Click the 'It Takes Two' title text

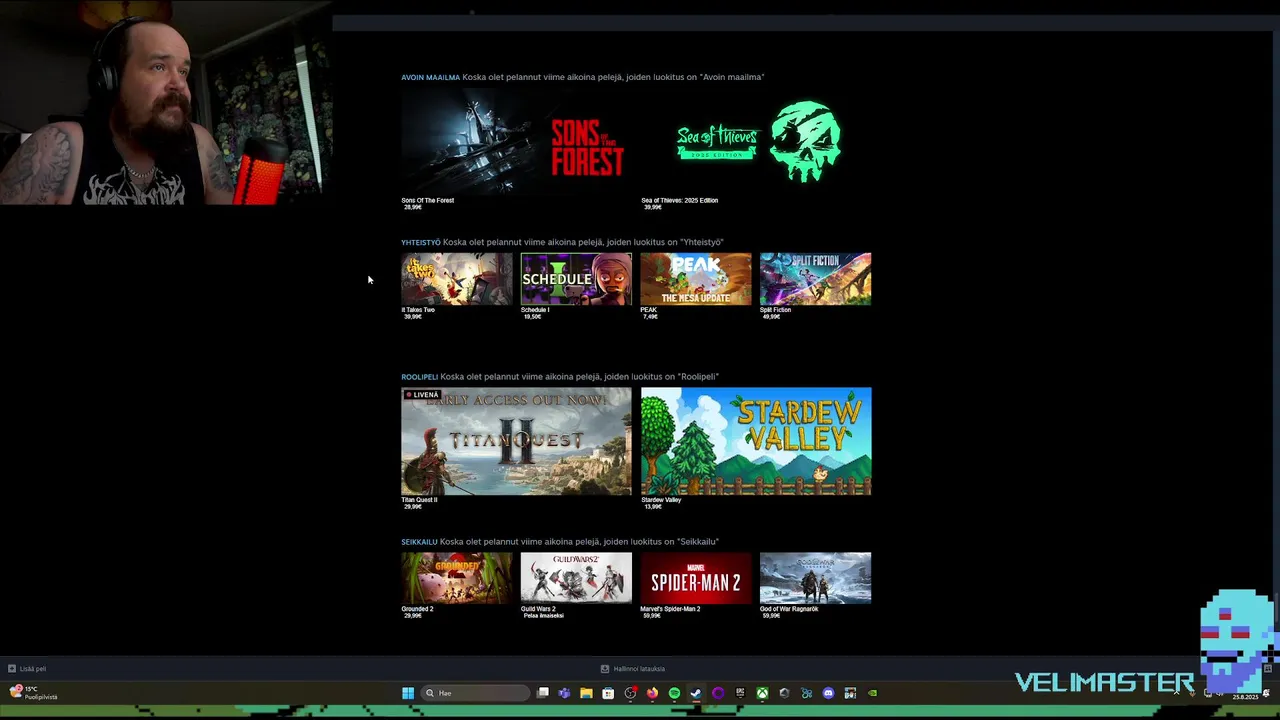[x=418, y=310]
